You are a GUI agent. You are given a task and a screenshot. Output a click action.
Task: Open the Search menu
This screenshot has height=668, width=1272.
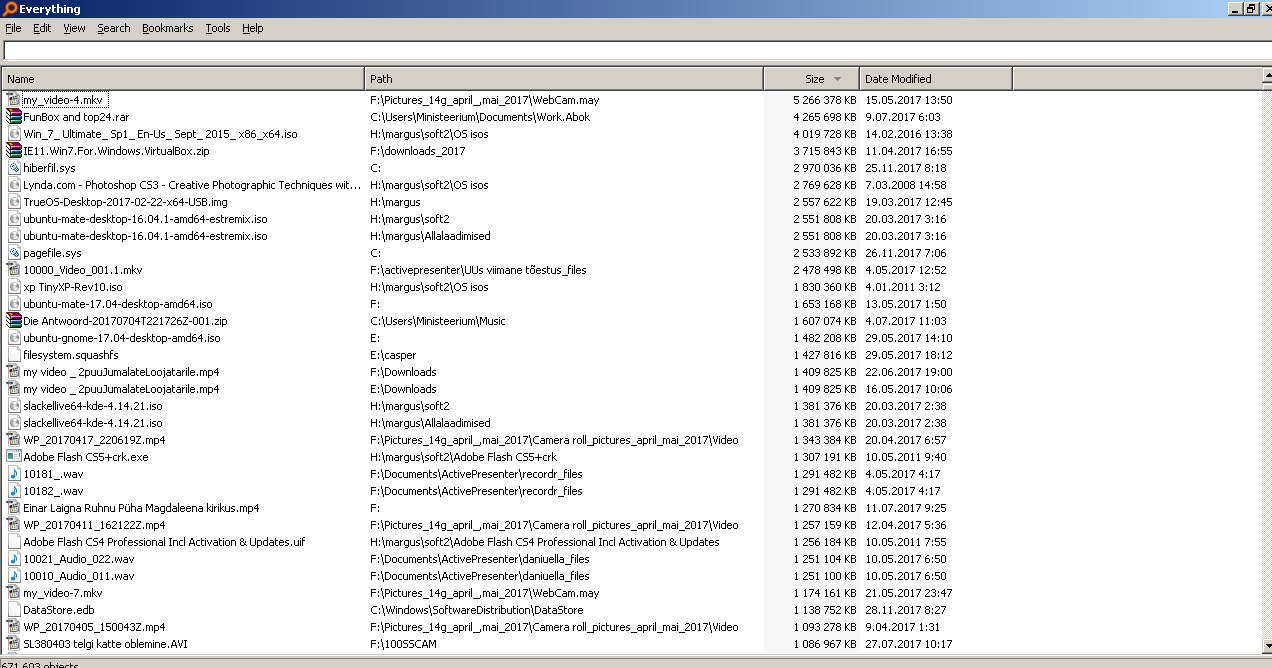click(114, 28)
